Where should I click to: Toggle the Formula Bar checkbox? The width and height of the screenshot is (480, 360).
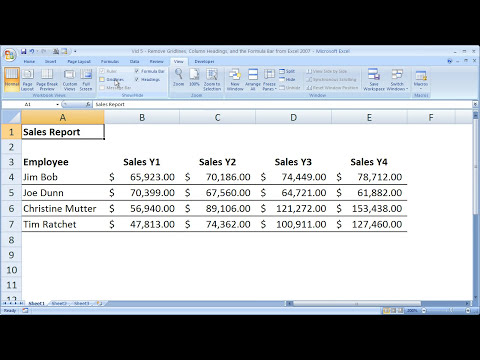137,71
